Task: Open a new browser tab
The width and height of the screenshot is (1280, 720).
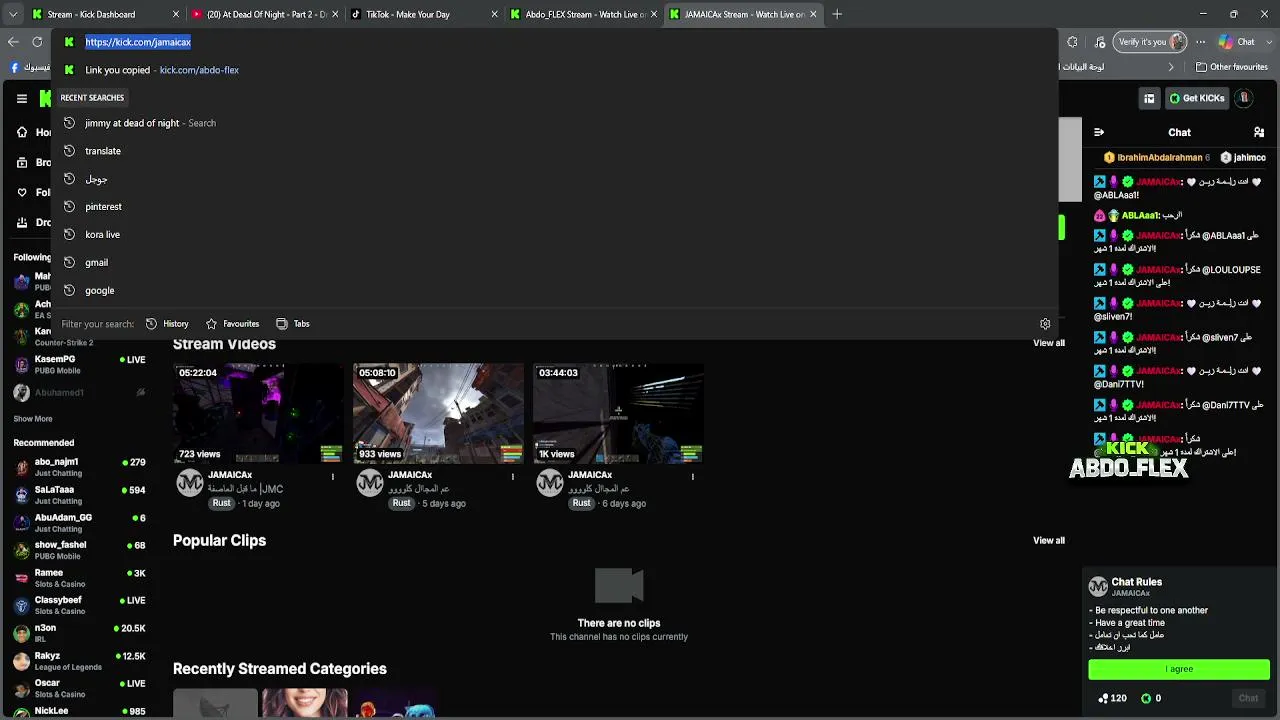Action: (x=837, y=15)
